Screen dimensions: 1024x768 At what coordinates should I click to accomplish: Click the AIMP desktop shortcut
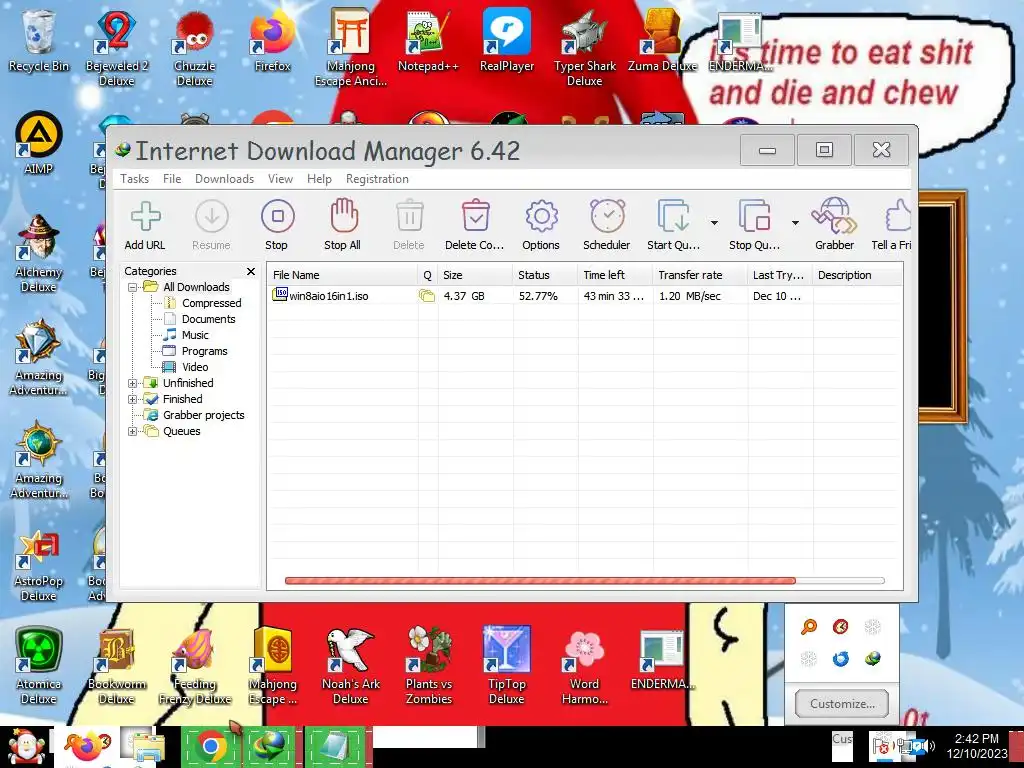coord(38,144)
